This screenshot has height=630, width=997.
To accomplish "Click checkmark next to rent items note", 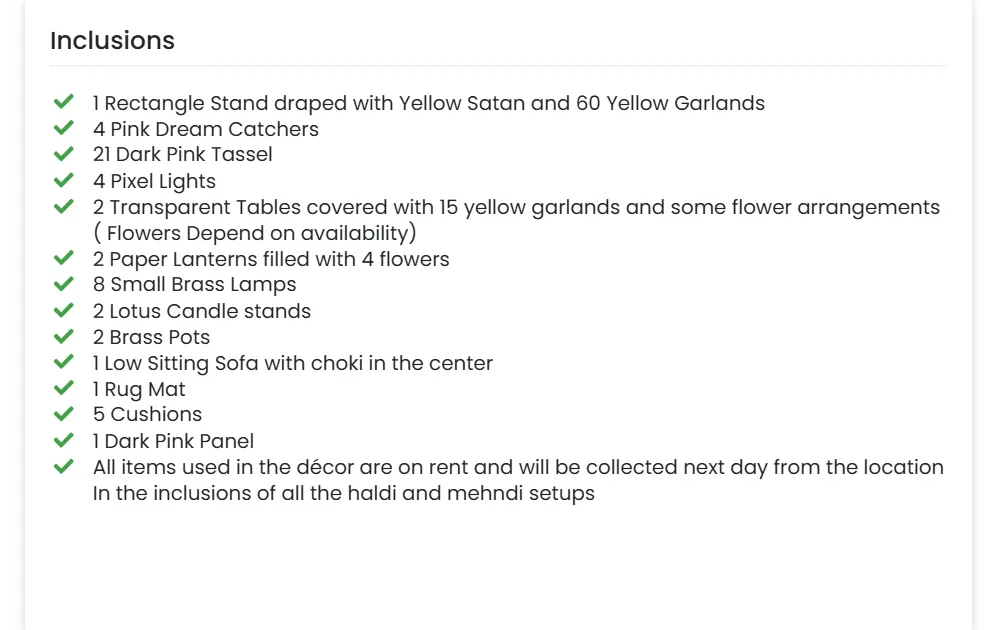I will [x=64, y=466].
